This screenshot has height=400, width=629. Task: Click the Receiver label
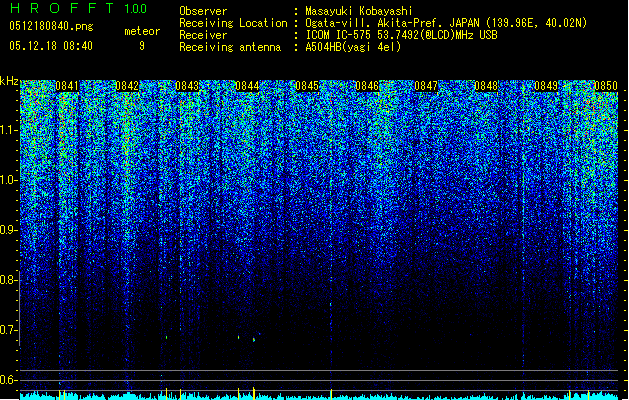pyautogui.click(x=203, y=35)
